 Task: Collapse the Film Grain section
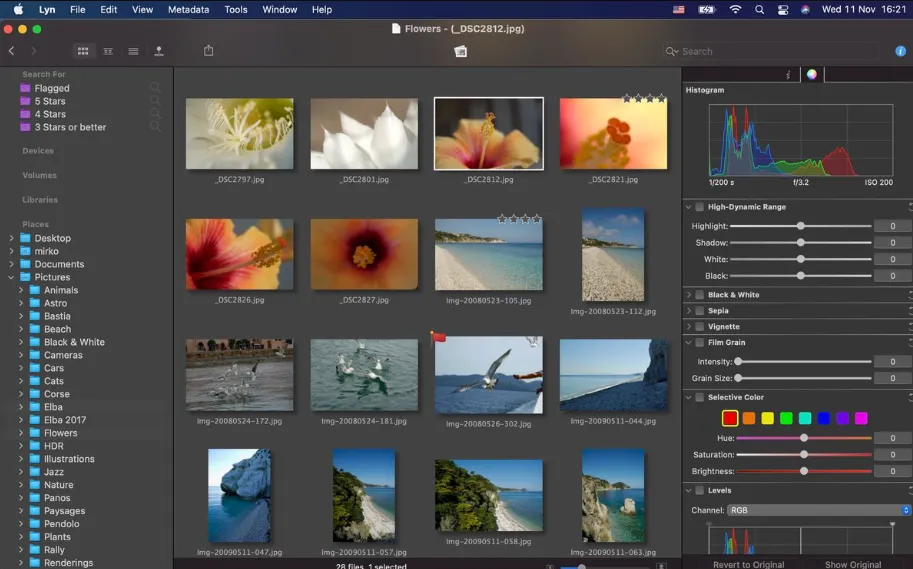(x=688, y=342)
